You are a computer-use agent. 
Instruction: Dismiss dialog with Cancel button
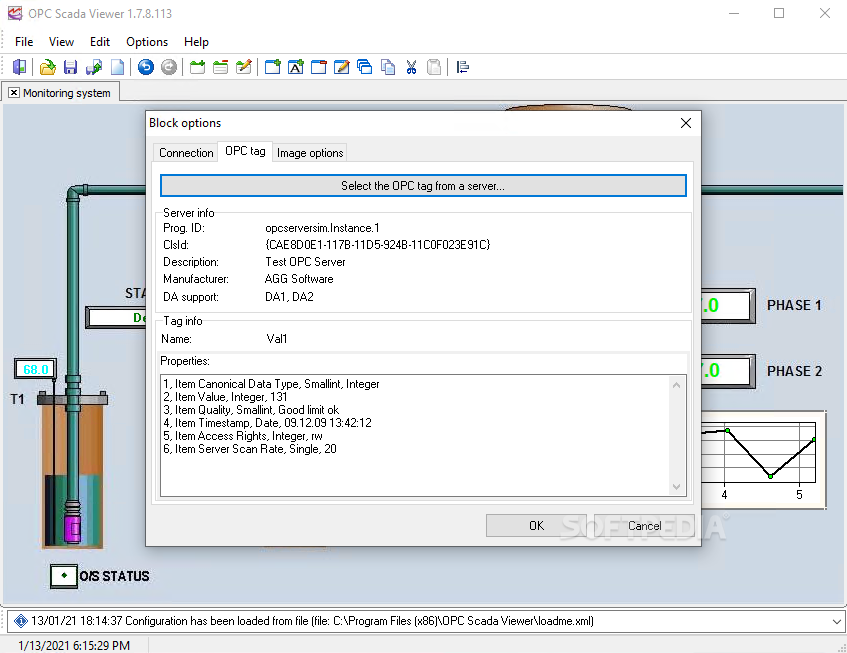click(644, 526)
